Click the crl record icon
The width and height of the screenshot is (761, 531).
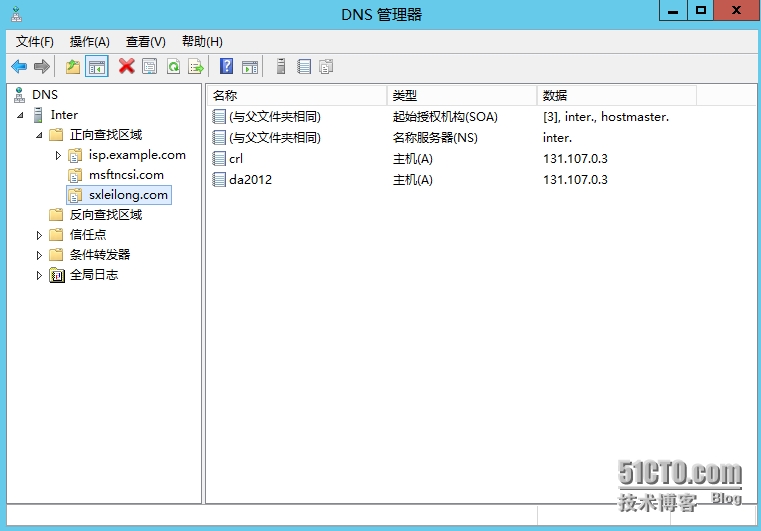click(219, 159)
